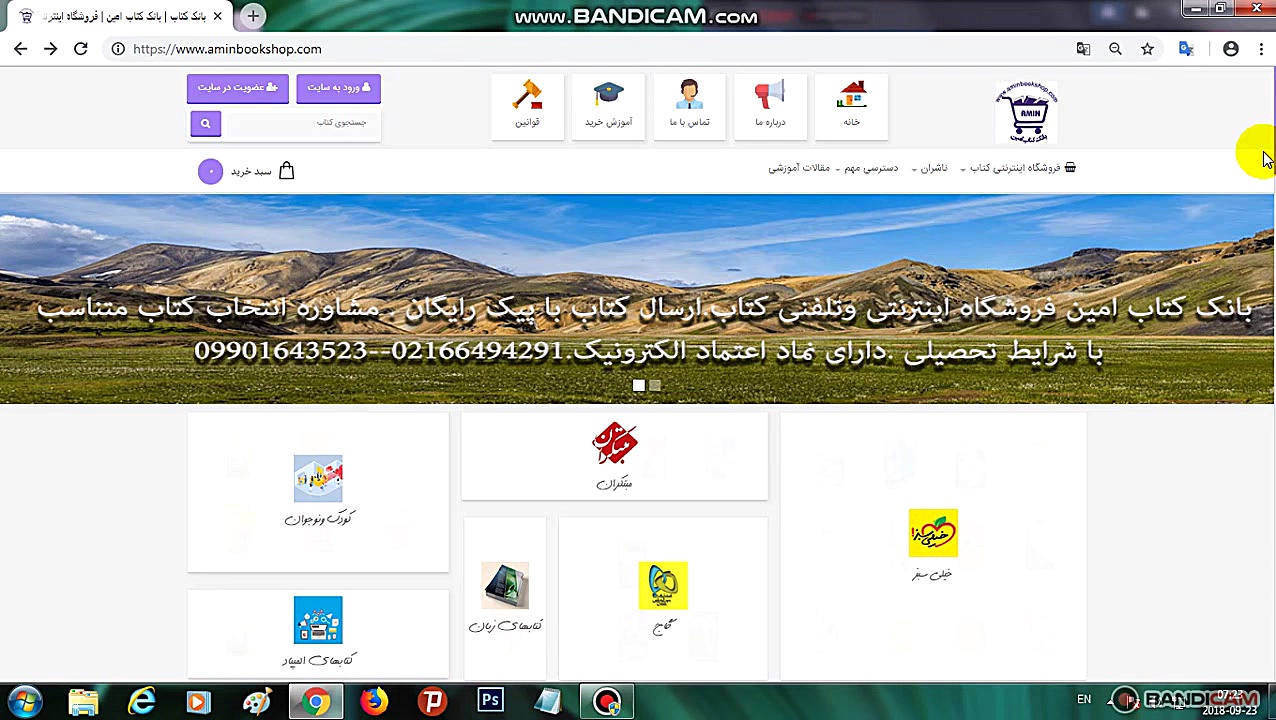This screenshot has height=720, width=1276.
Task: Open a new browser tab
Action: point(253,16)
